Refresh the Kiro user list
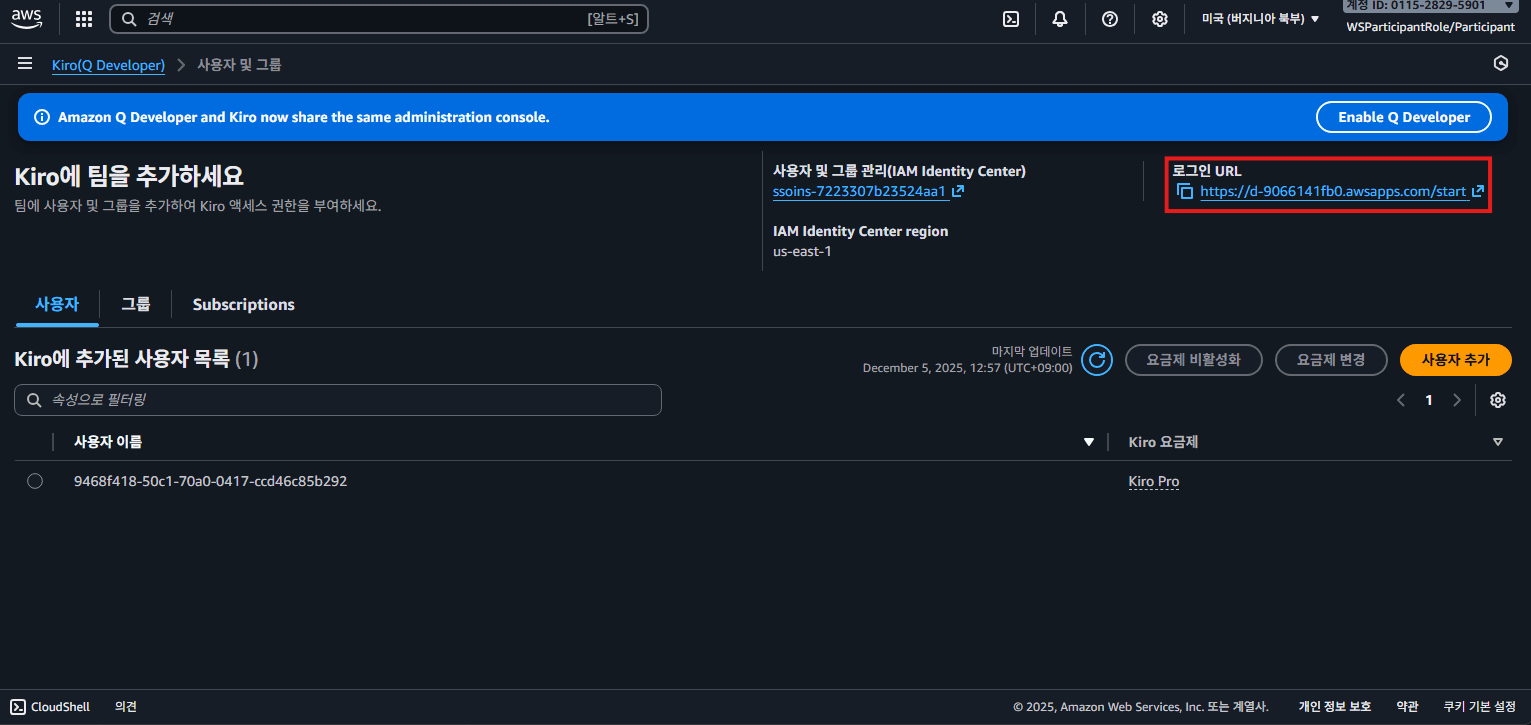Image resolution: width=1531 pixels, height=725 pixels. [x=1097, y=360]
